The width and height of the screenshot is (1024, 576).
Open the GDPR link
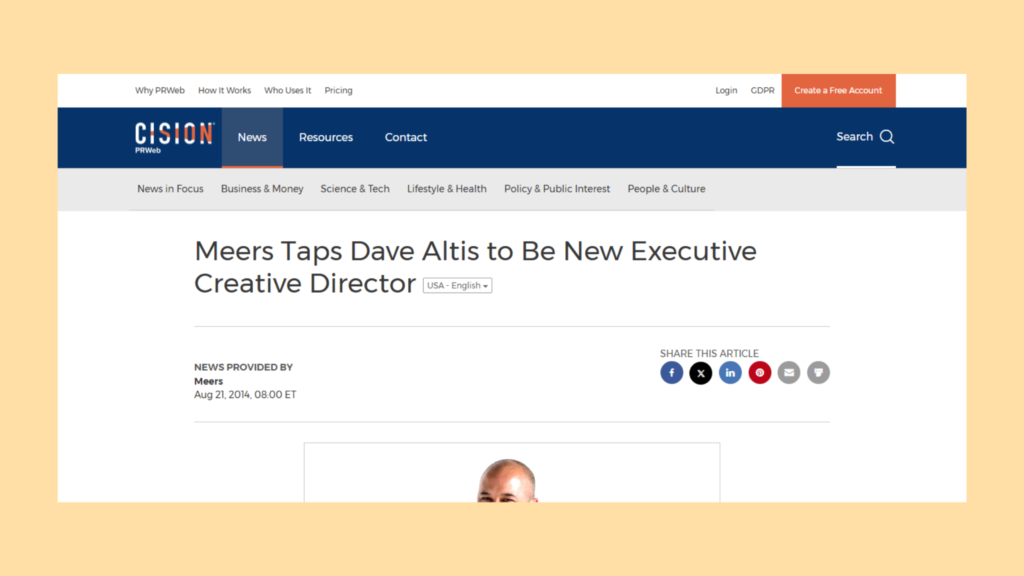tap(762, 91)
